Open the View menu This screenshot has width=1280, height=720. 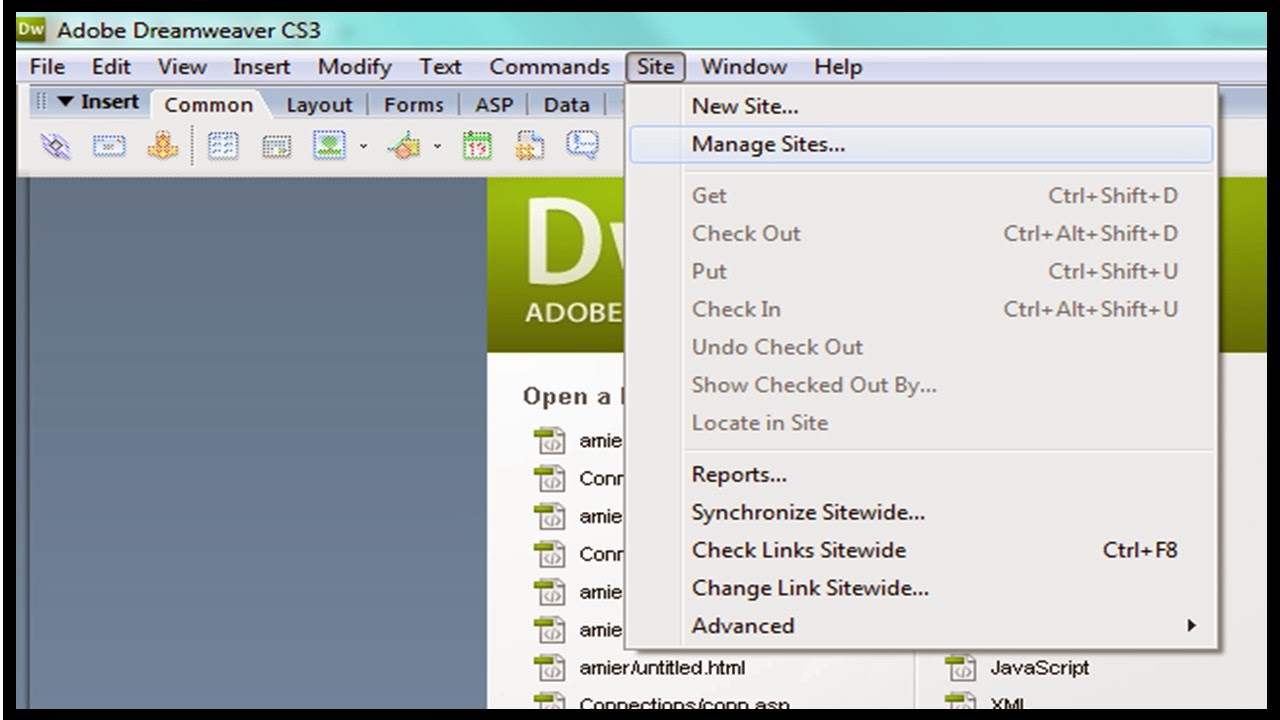point(182,67)
